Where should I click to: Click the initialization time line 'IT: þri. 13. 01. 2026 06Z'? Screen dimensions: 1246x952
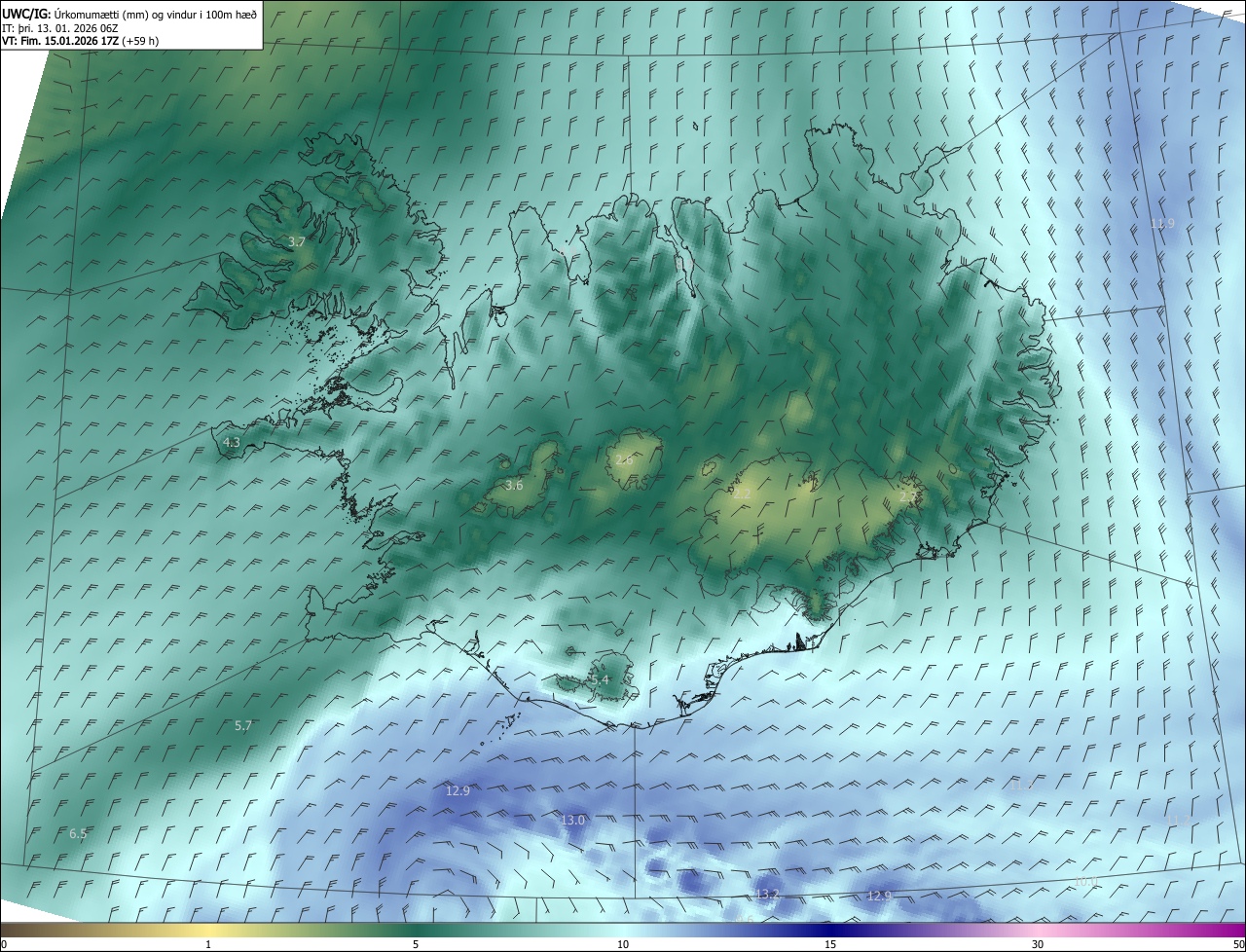click(60, 27)
